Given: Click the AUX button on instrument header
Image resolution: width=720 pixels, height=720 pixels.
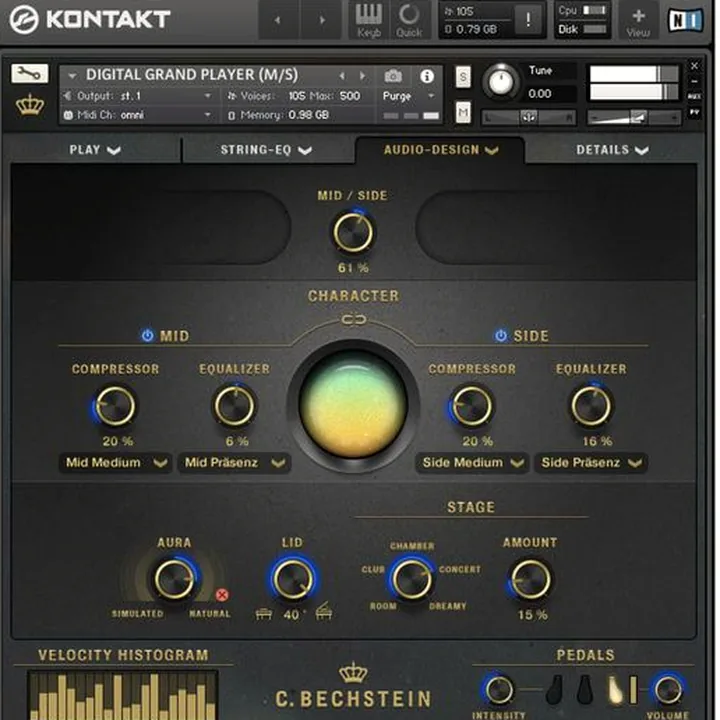Looking at the screenshot, I should 694,96.
